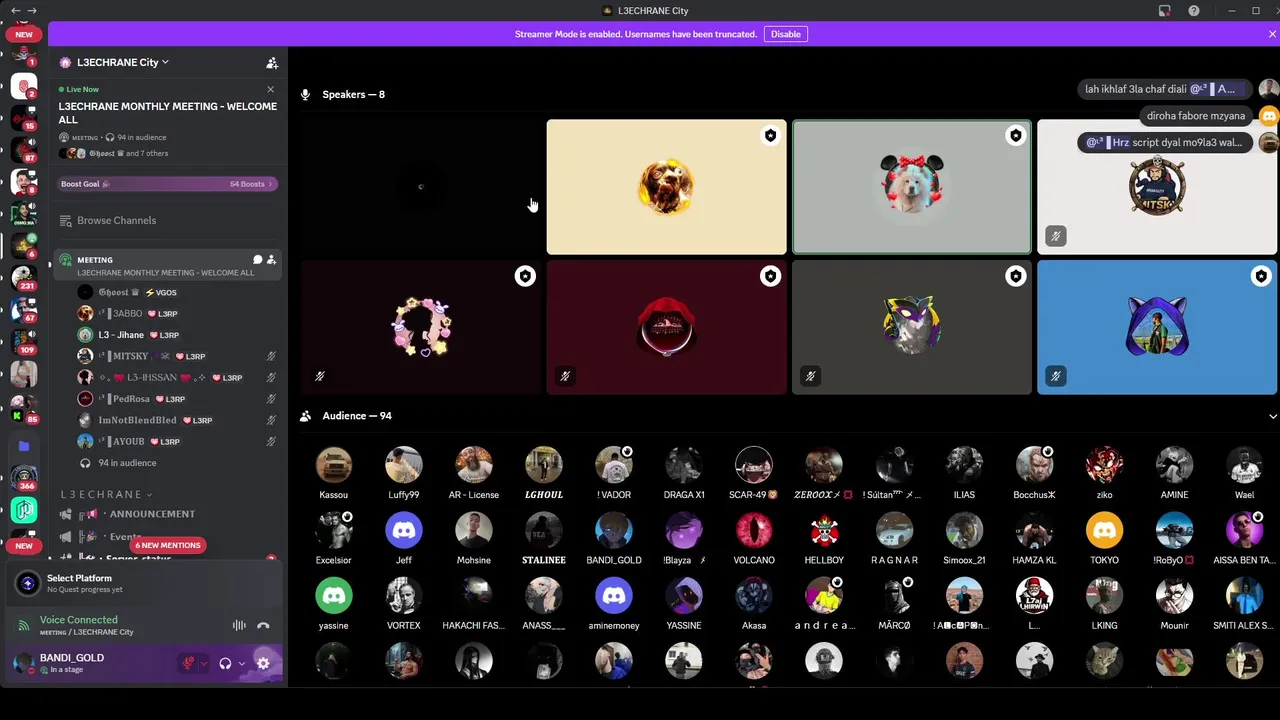The width and height of the screenshot is (1280, 720).
Task: Select the MEETING stage channel
Action: tap(167, 265)
